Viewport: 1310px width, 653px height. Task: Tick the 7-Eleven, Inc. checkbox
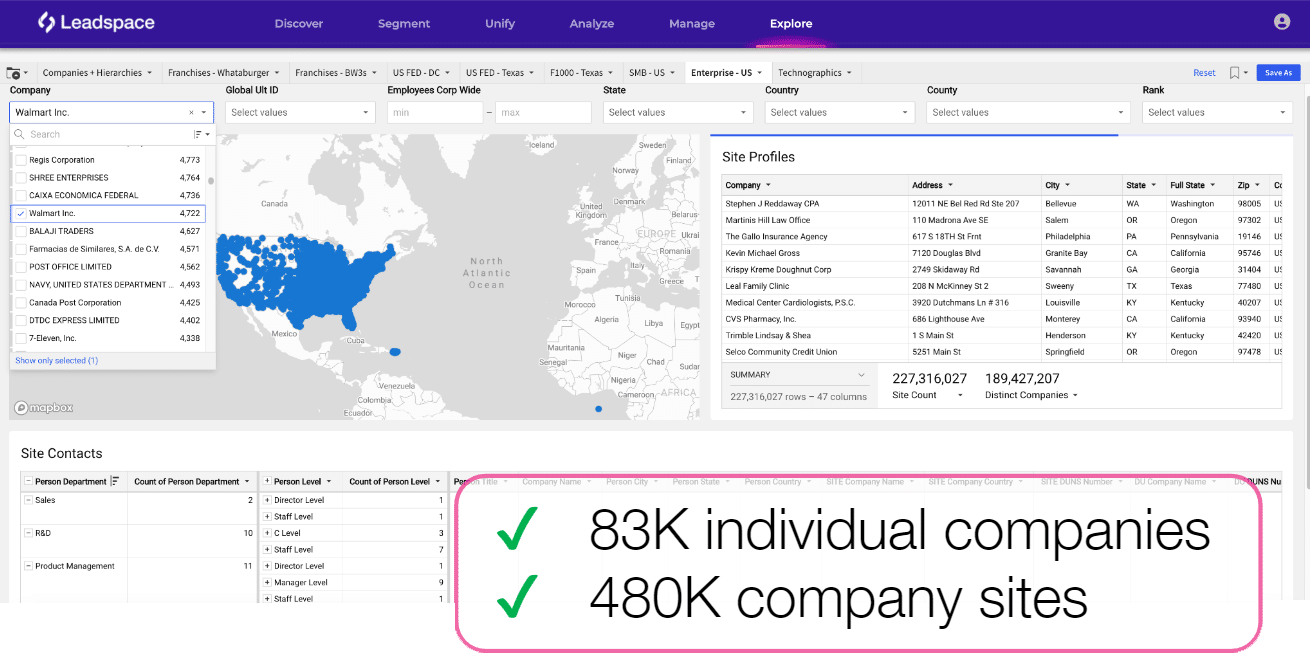[x=21, y=338]
